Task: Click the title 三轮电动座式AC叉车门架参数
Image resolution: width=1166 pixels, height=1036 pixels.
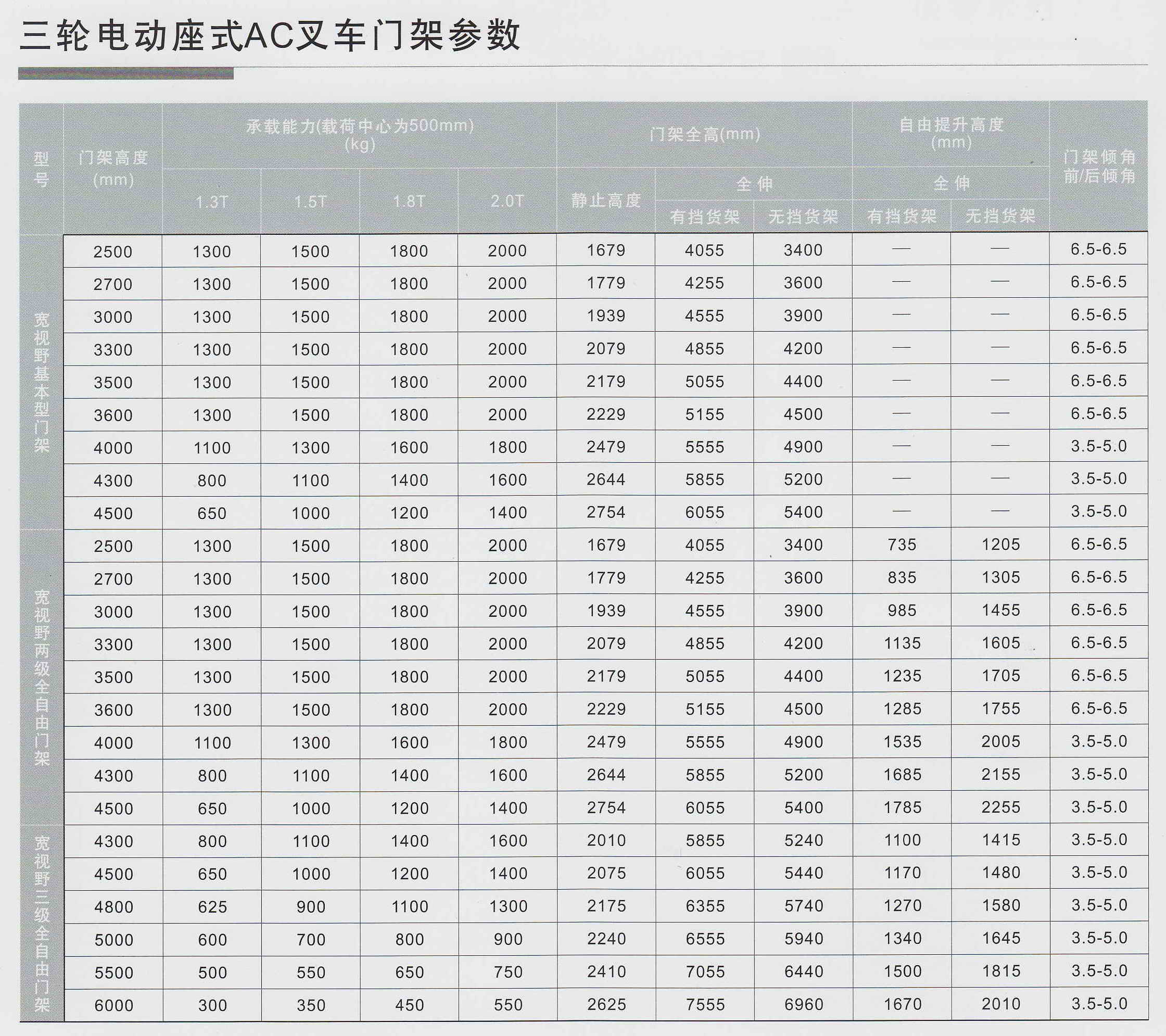Action: point(270,35)
